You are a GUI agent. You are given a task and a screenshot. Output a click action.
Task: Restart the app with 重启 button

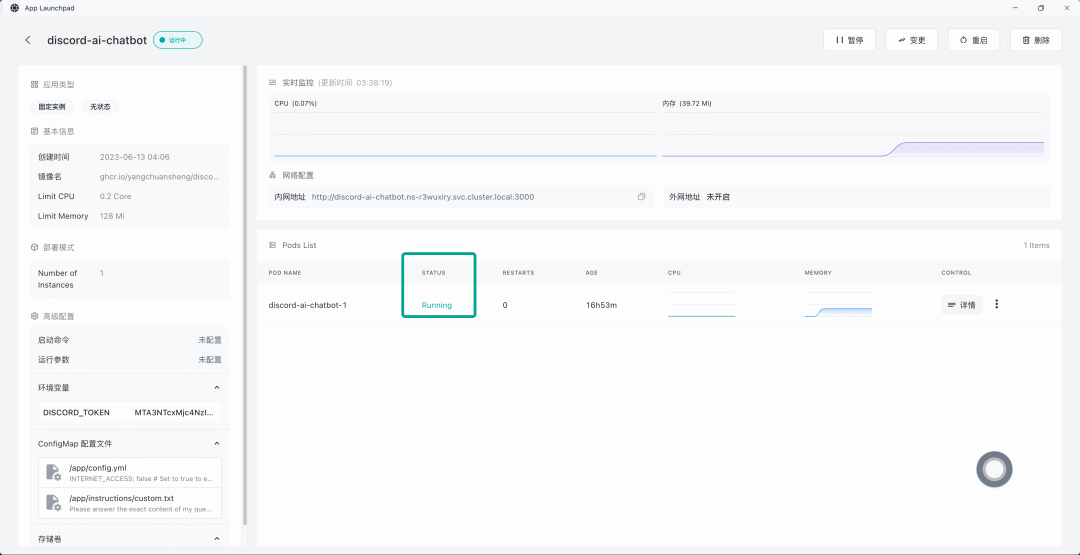[x=974, y=40]
